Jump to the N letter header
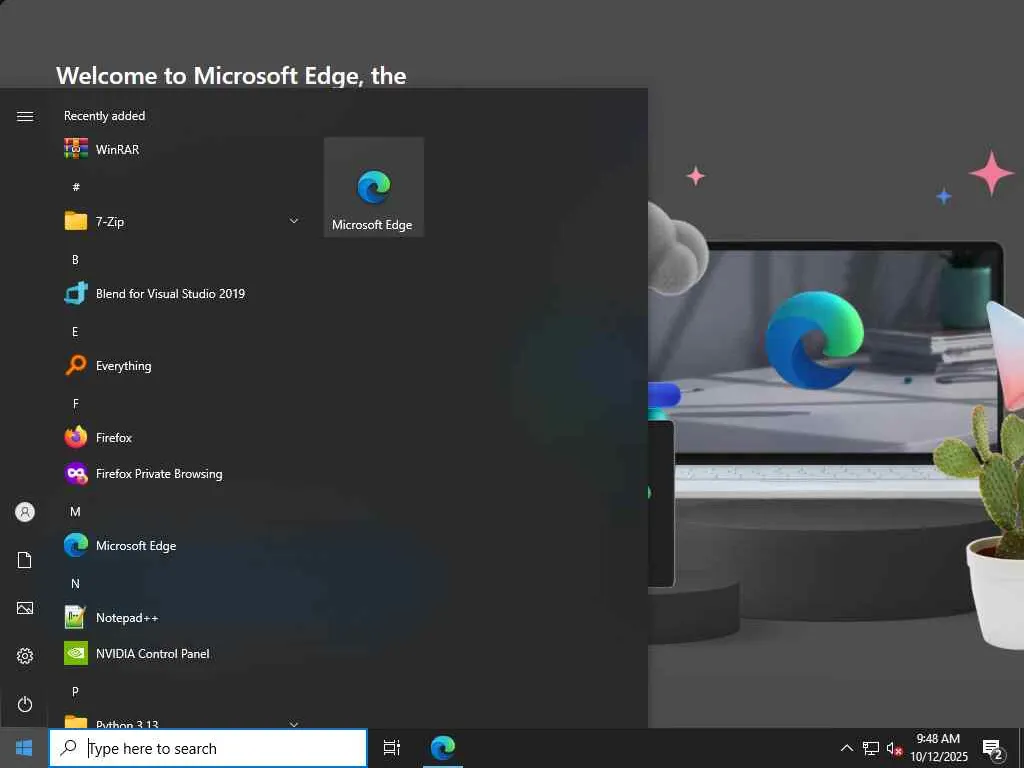This screenshot has height=768, width=1024. tap(75, 583)
